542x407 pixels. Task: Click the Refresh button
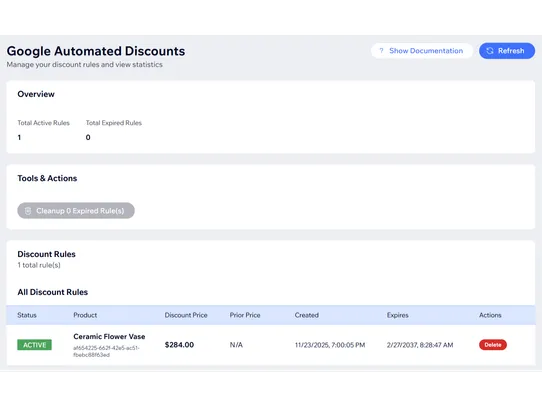(x=507, y=51)
